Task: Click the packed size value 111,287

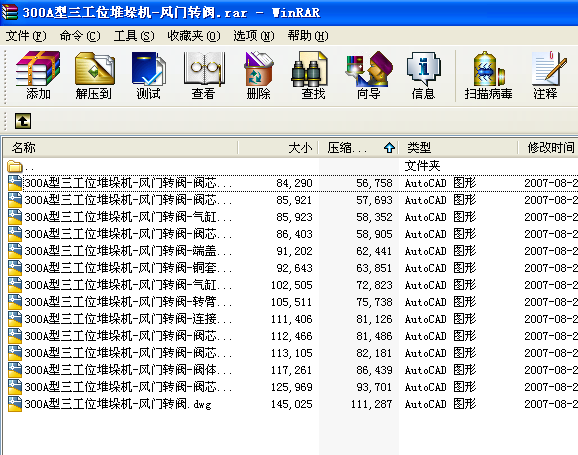Action: pyautogui.click(x=372, y=404)
